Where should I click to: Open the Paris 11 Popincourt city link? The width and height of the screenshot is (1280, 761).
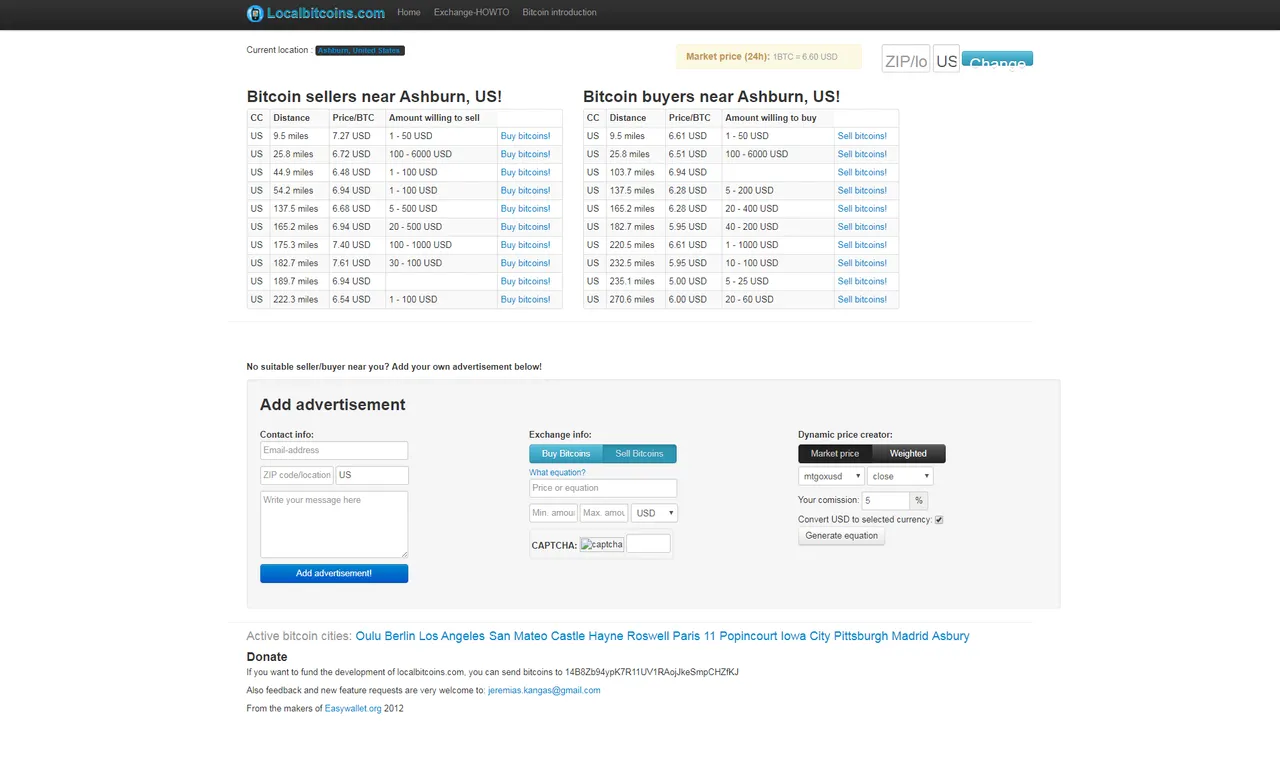725,636
